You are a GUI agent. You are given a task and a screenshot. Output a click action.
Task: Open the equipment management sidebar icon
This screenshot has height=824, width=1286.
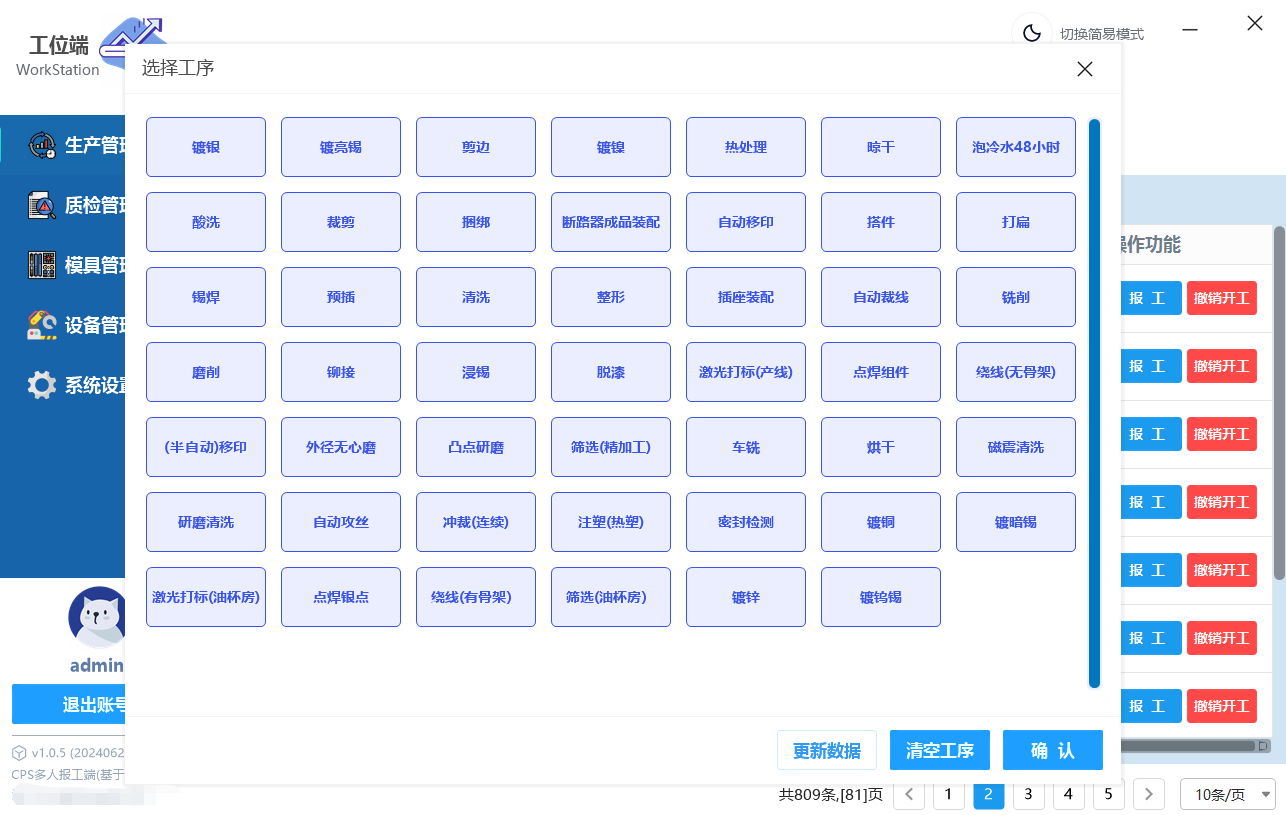pos(42,325)
